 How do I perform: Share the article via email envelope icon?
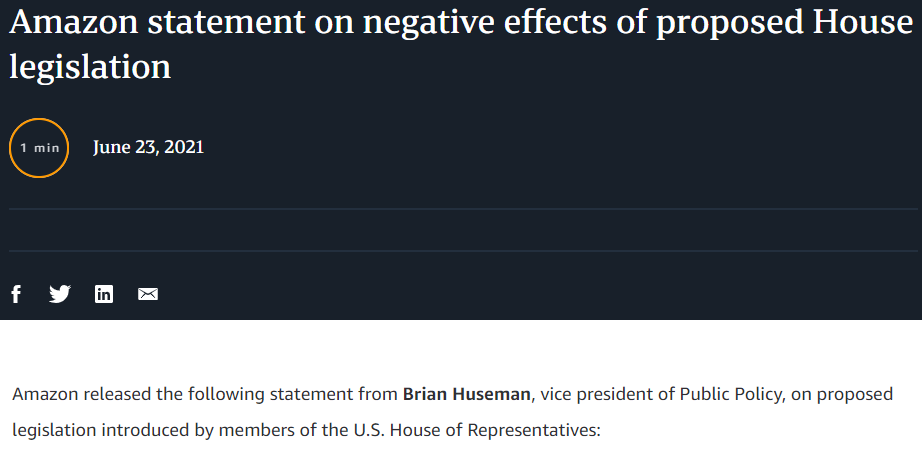[148, 294]
